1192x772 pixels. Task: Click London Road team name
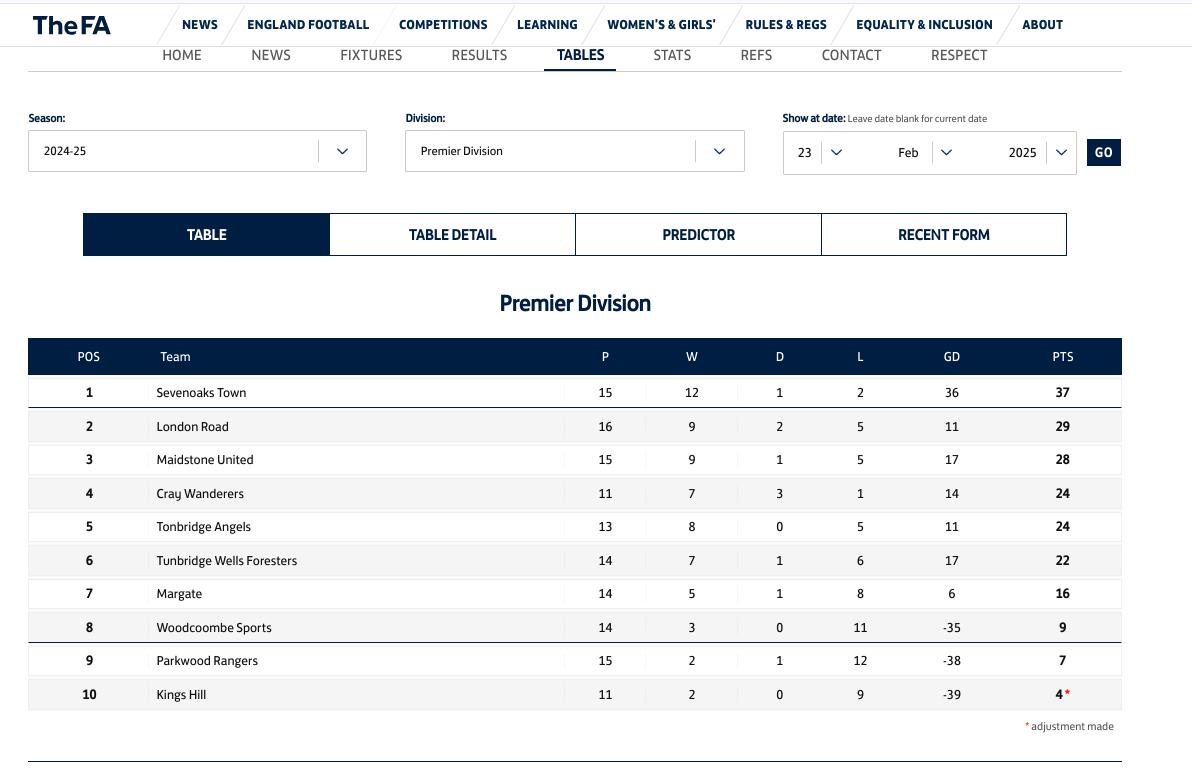(192, 427)
